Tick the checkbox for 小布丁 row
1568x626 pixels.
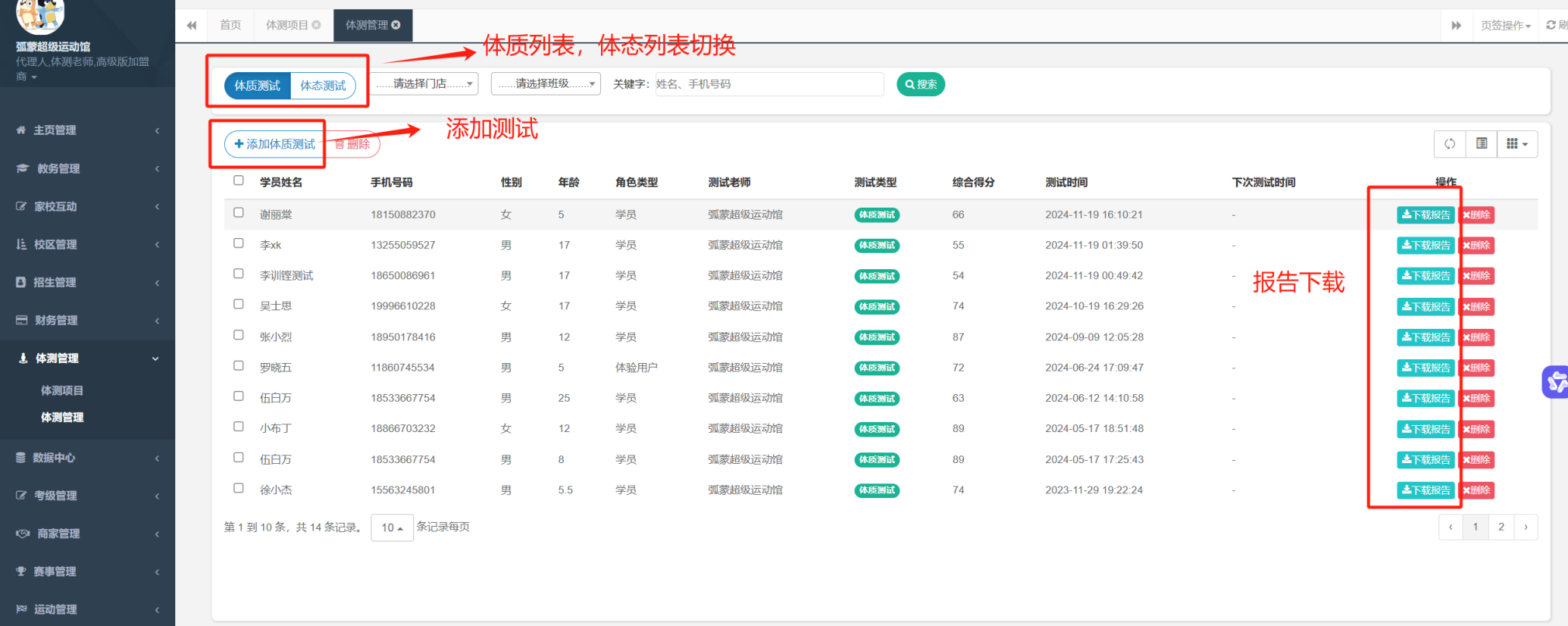[x=239, y=427]
